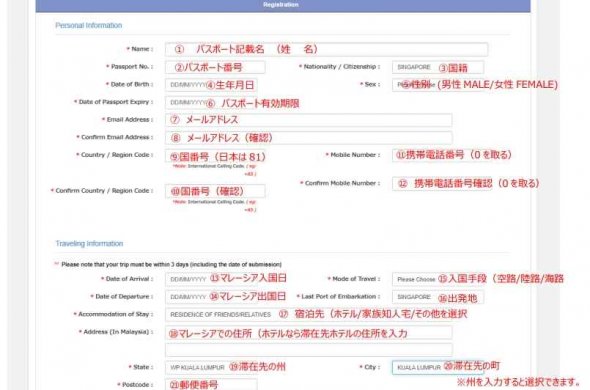Click the Registration header bar
This screenshot has width=590, height=390.
pyautogui.click(x=283, y=5)
